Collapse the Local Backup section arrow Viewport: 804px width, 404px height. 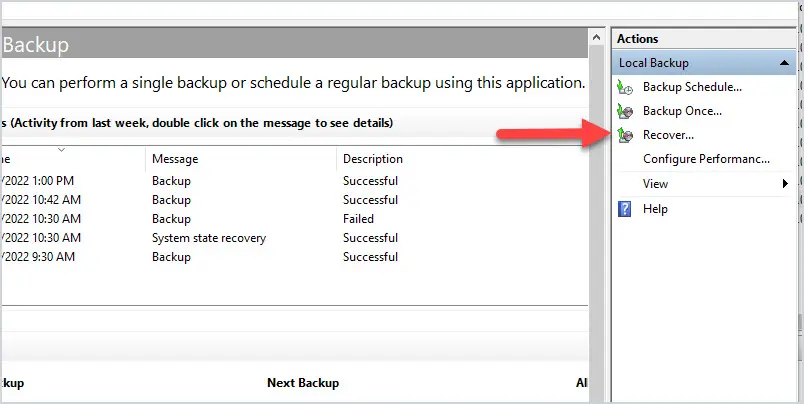[x=784, y=63]
